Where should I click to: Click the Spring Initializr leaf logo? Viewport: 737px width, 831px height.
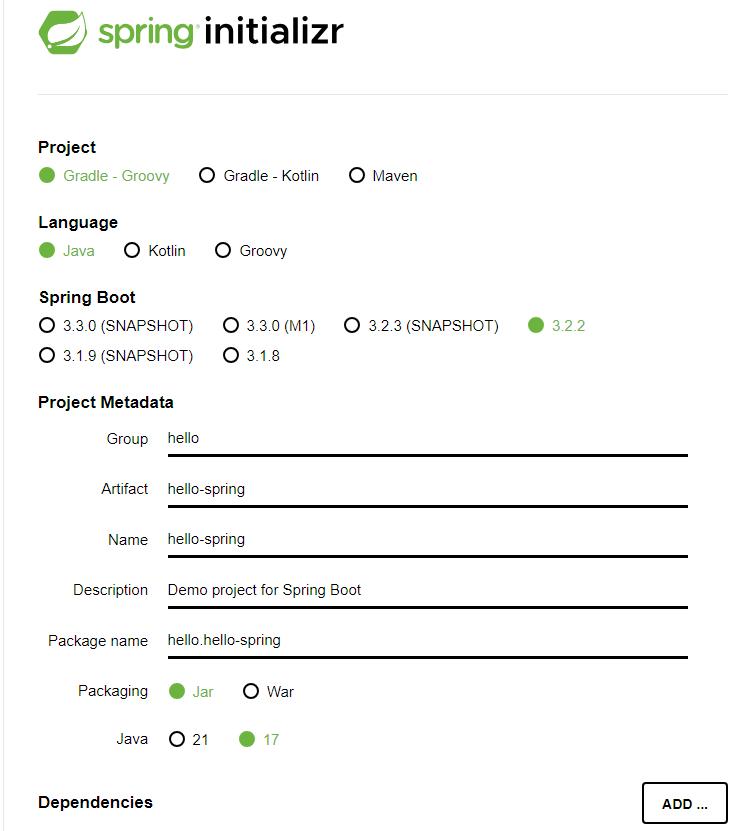click(64, 32)
